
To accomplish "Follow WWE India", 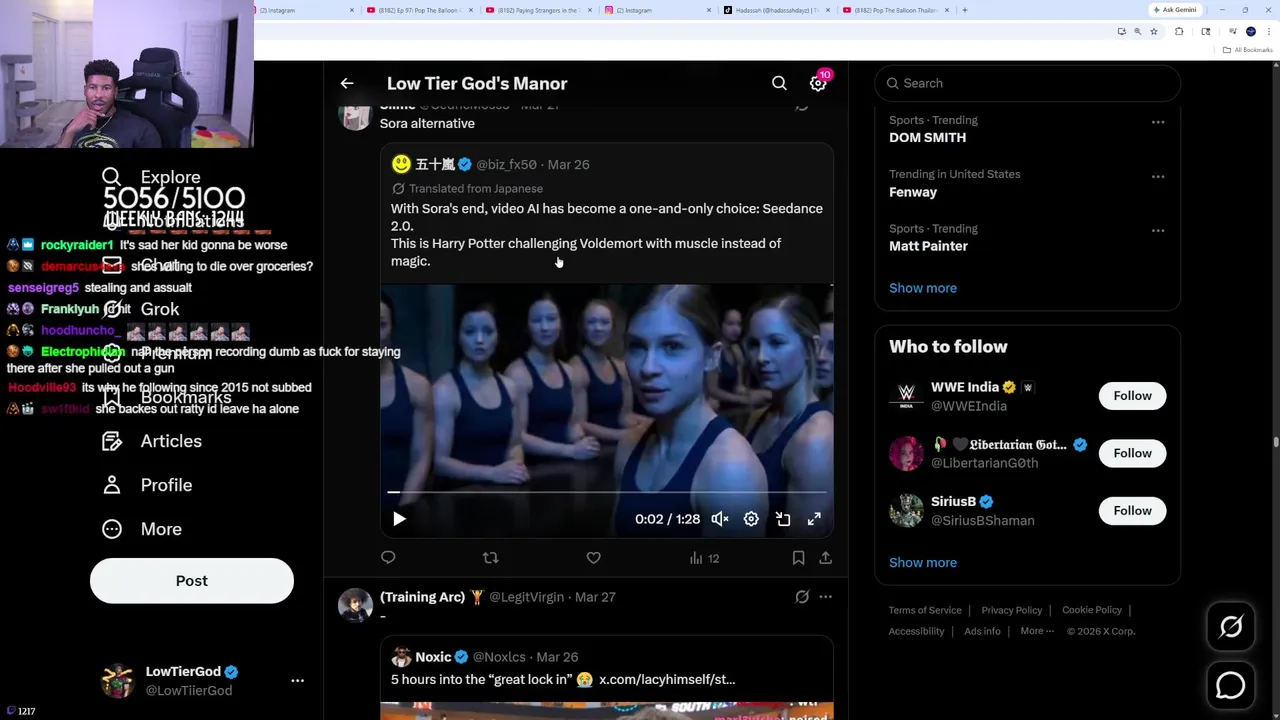I will [x=1132, y=396].
